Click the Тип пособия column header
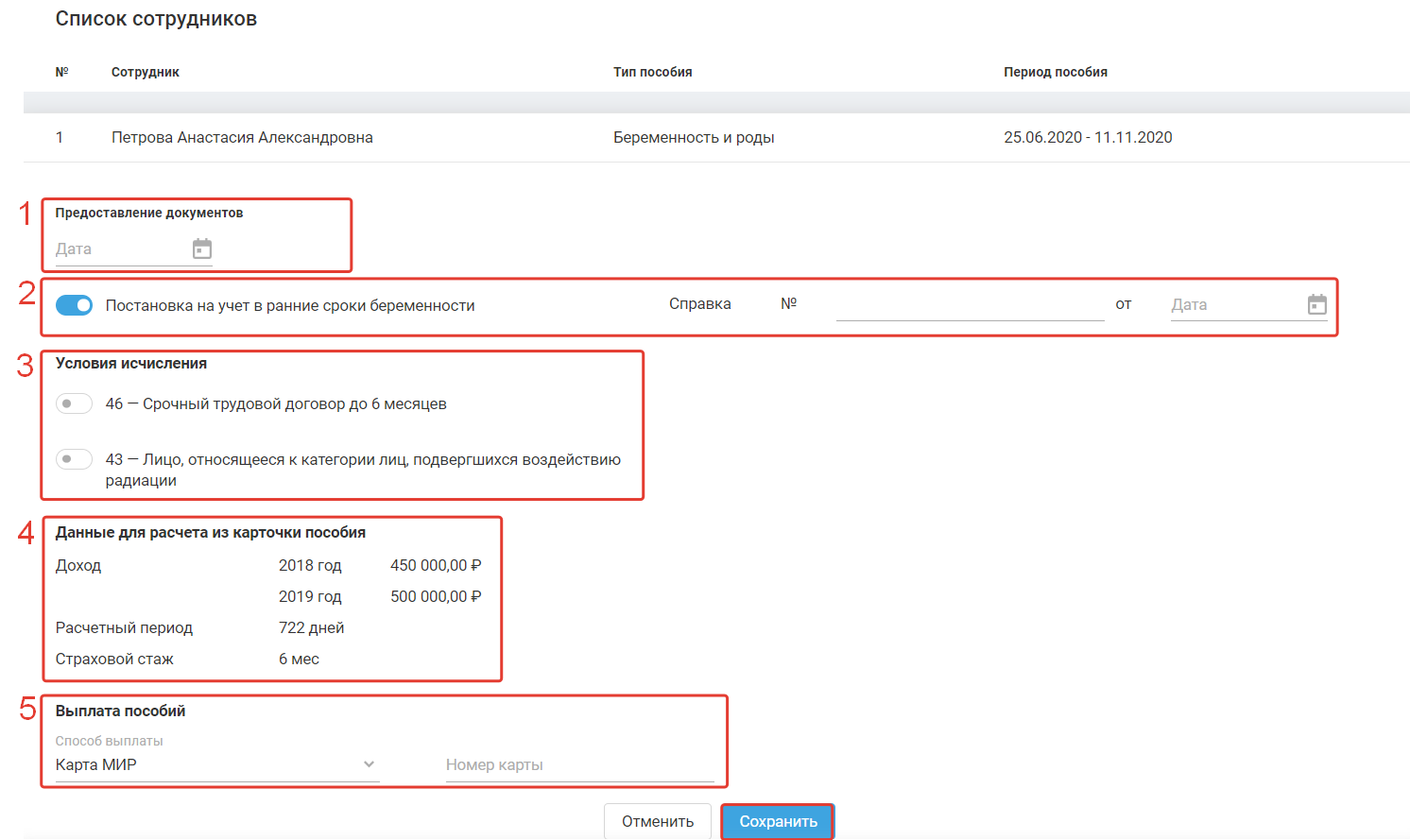 click(x=653, y=73)
